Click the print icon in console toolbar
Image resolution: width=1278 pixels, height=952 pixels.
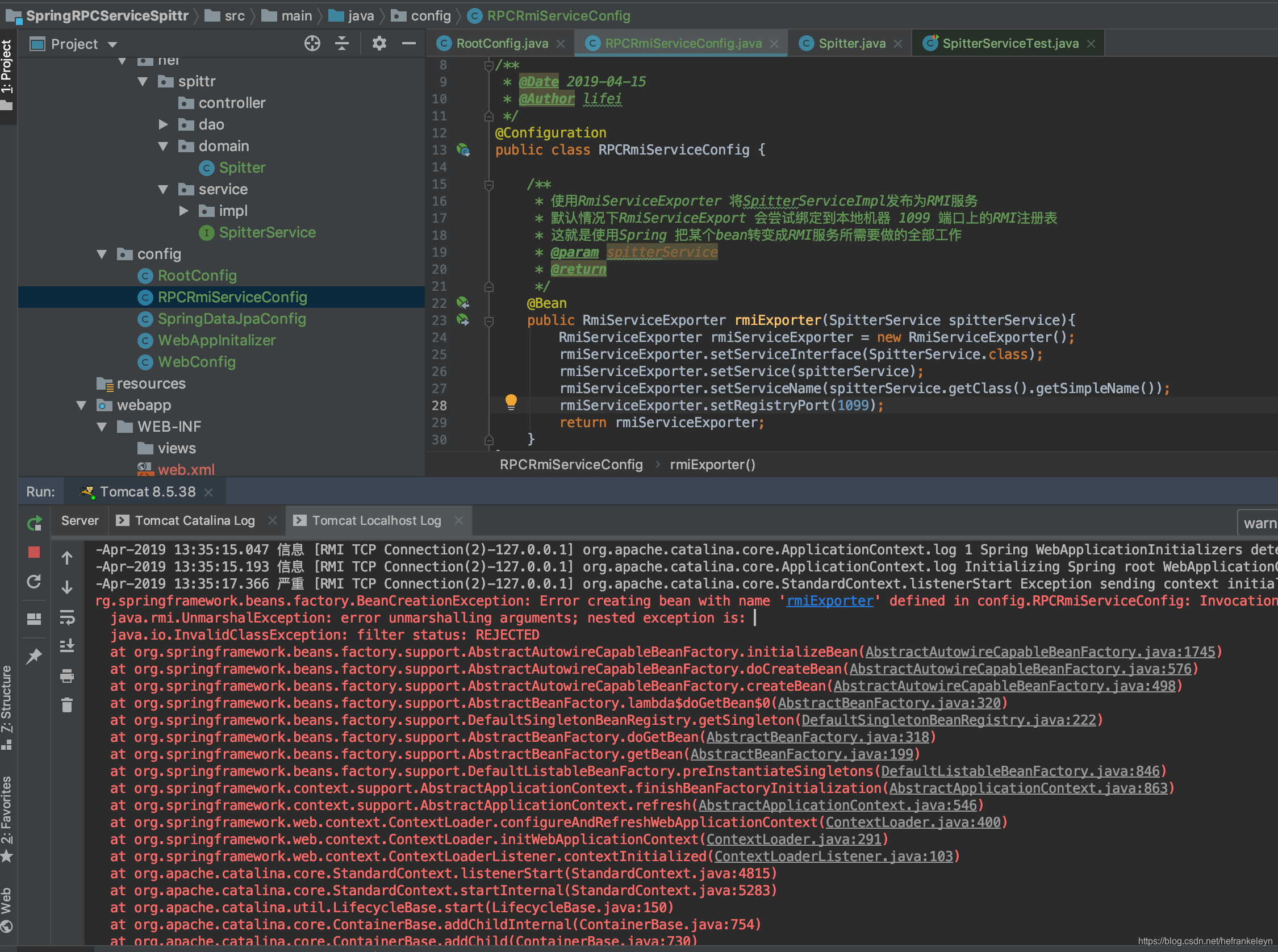67,675
